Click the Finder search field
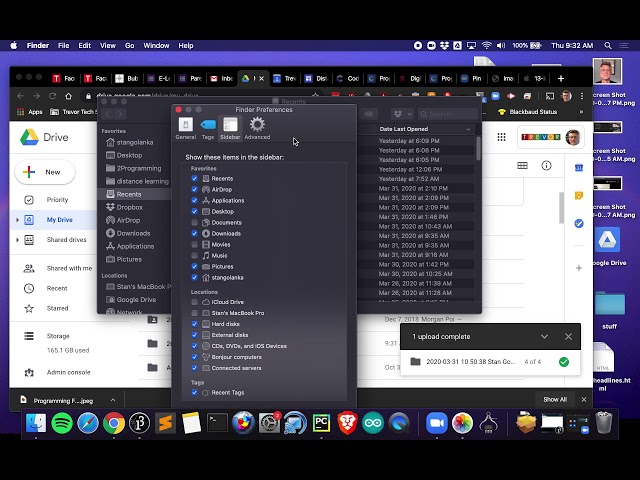This screenshot has height=480, width=640. click(448, 114)
